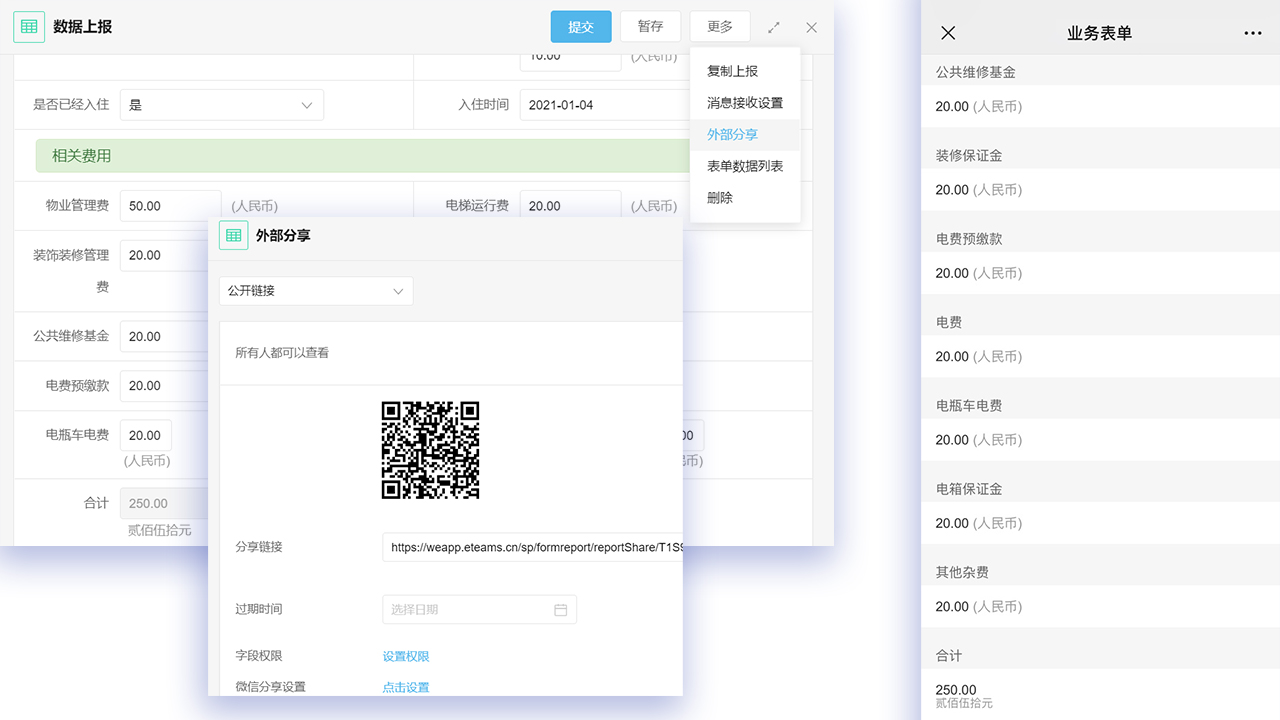Click the 外部分享 dialog title
Screen dimensions: 1280x720
click(x=283, y=236)
